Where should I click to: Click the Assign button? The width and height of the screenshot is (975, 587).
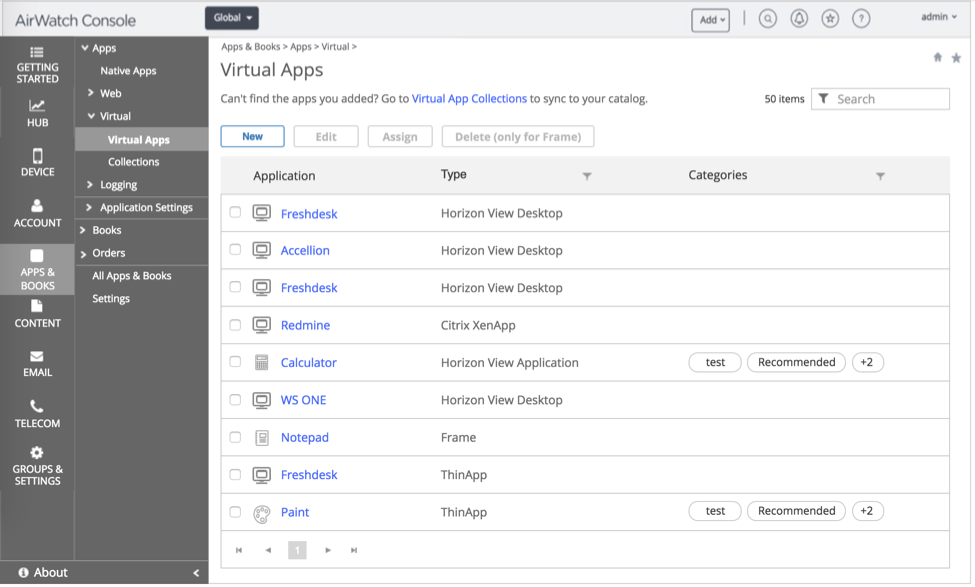(400, 137)
